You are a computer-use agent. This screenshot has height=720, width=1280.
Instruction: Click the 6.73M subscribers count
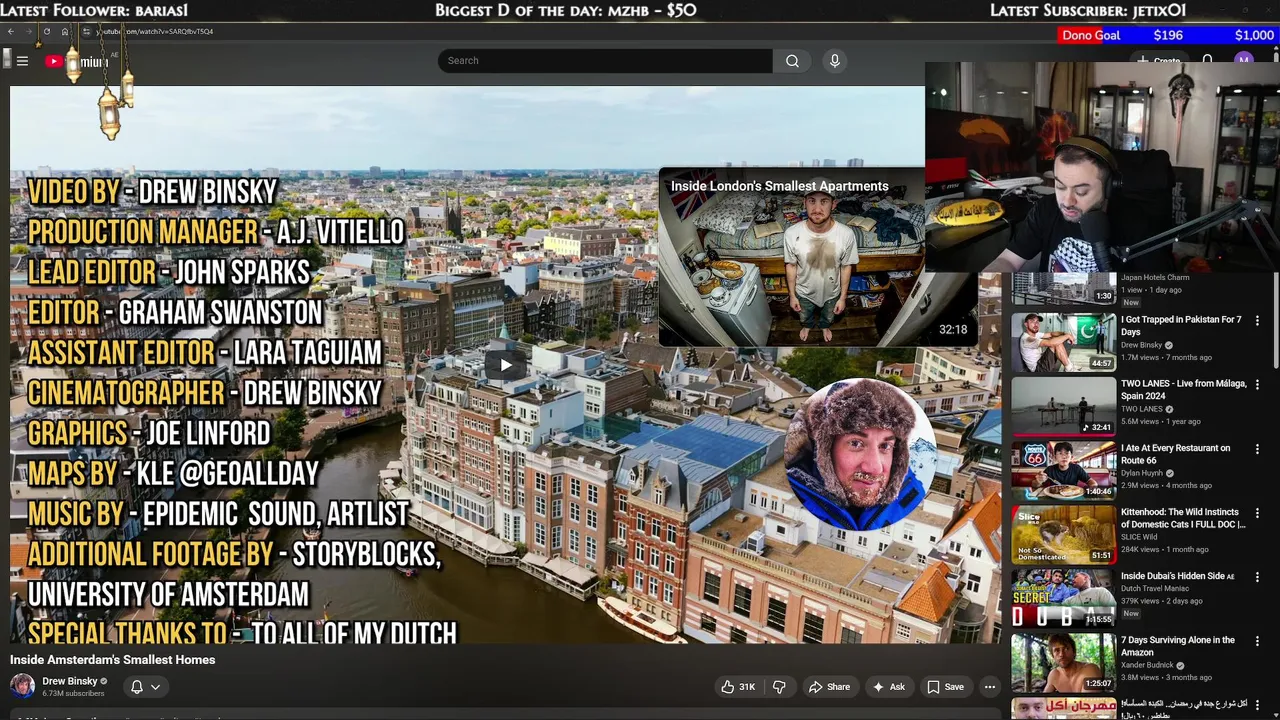pos(73,693)
